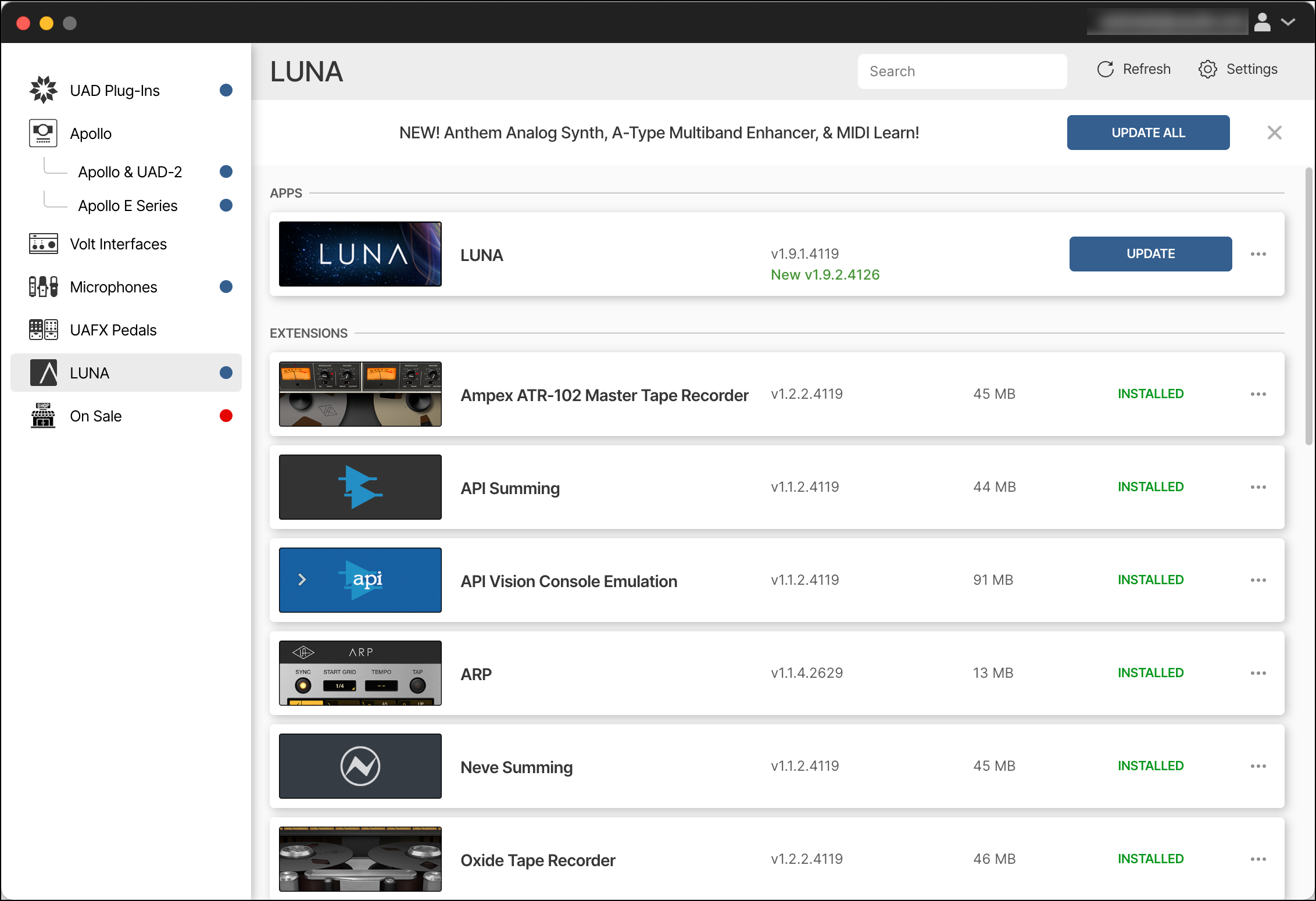The height and width of the screenshot is (901, 1316).
Task: Expand the account dropdown chevron
Action: [1289, 22]
